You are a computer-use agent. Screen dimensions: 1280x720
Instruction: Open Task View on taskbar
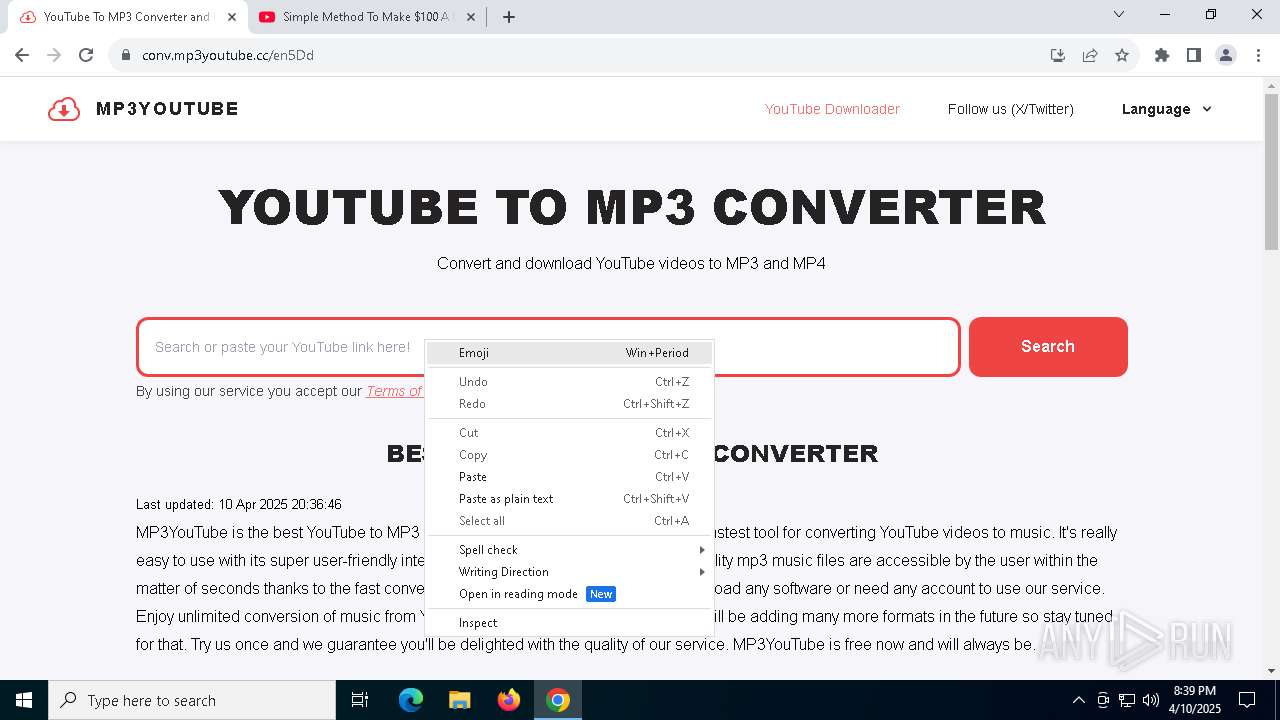coord(360,700)
